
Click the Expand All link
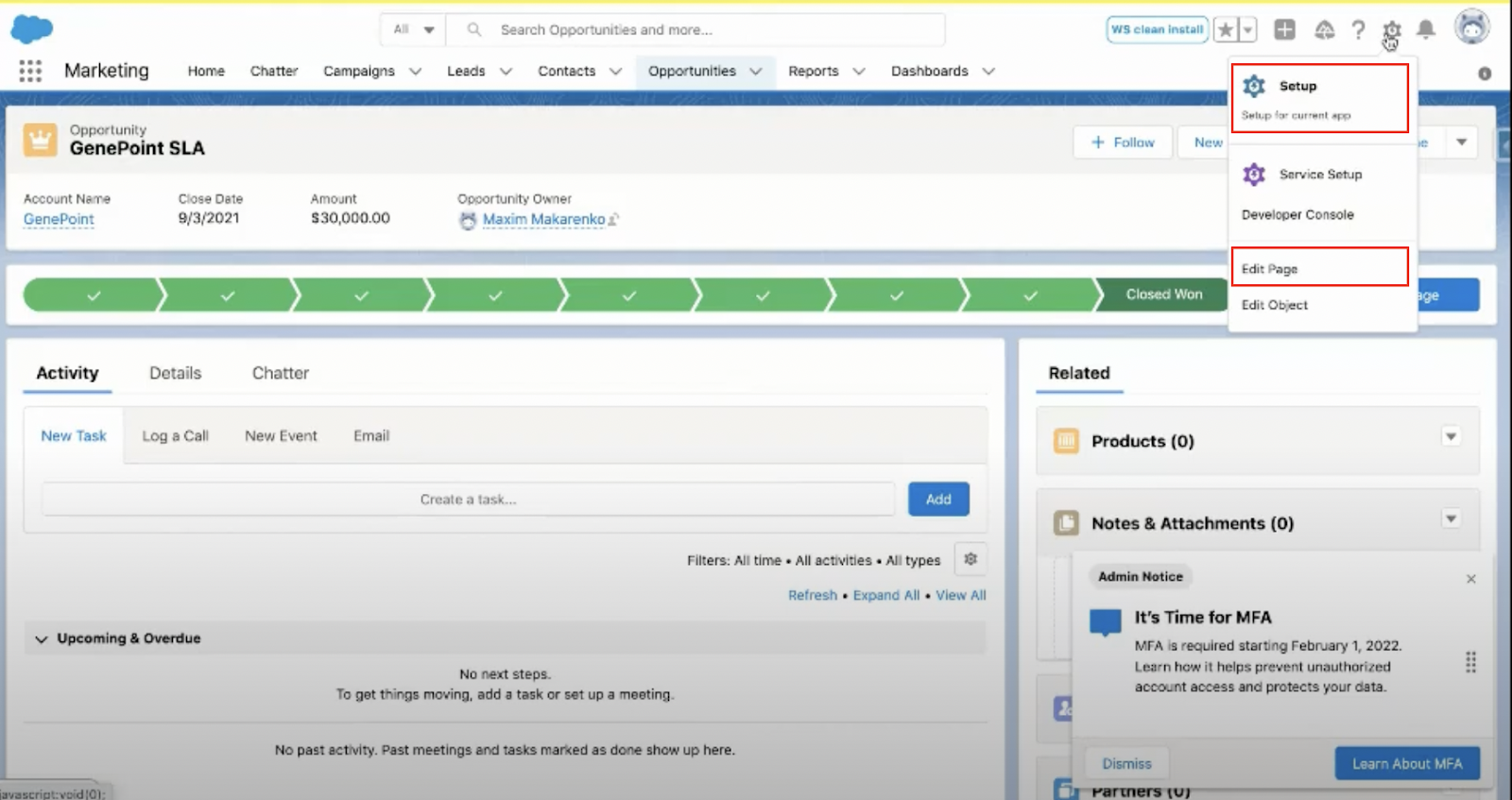(x=886, y=595)
